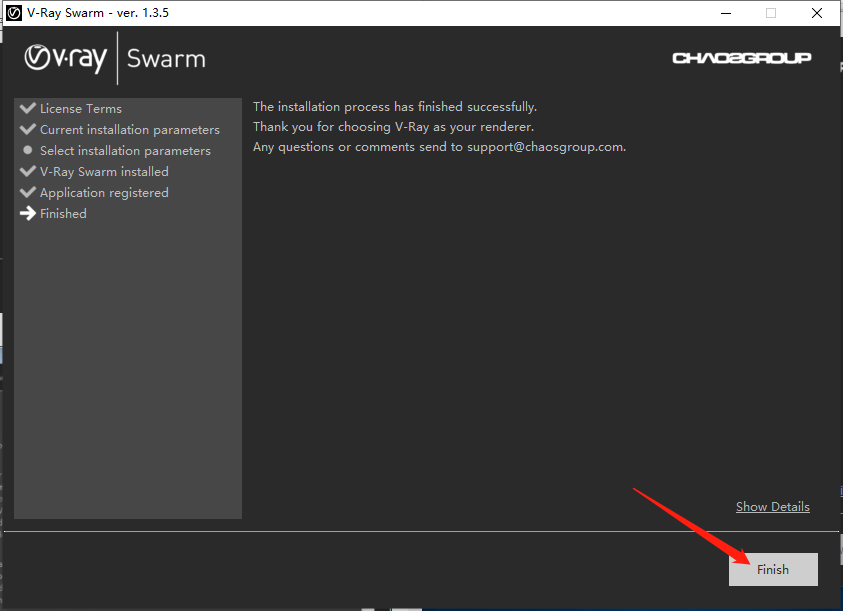The image size is (843, 611).
Task: Click the checkmark beside Application registered
Action: tap(28, 192)
